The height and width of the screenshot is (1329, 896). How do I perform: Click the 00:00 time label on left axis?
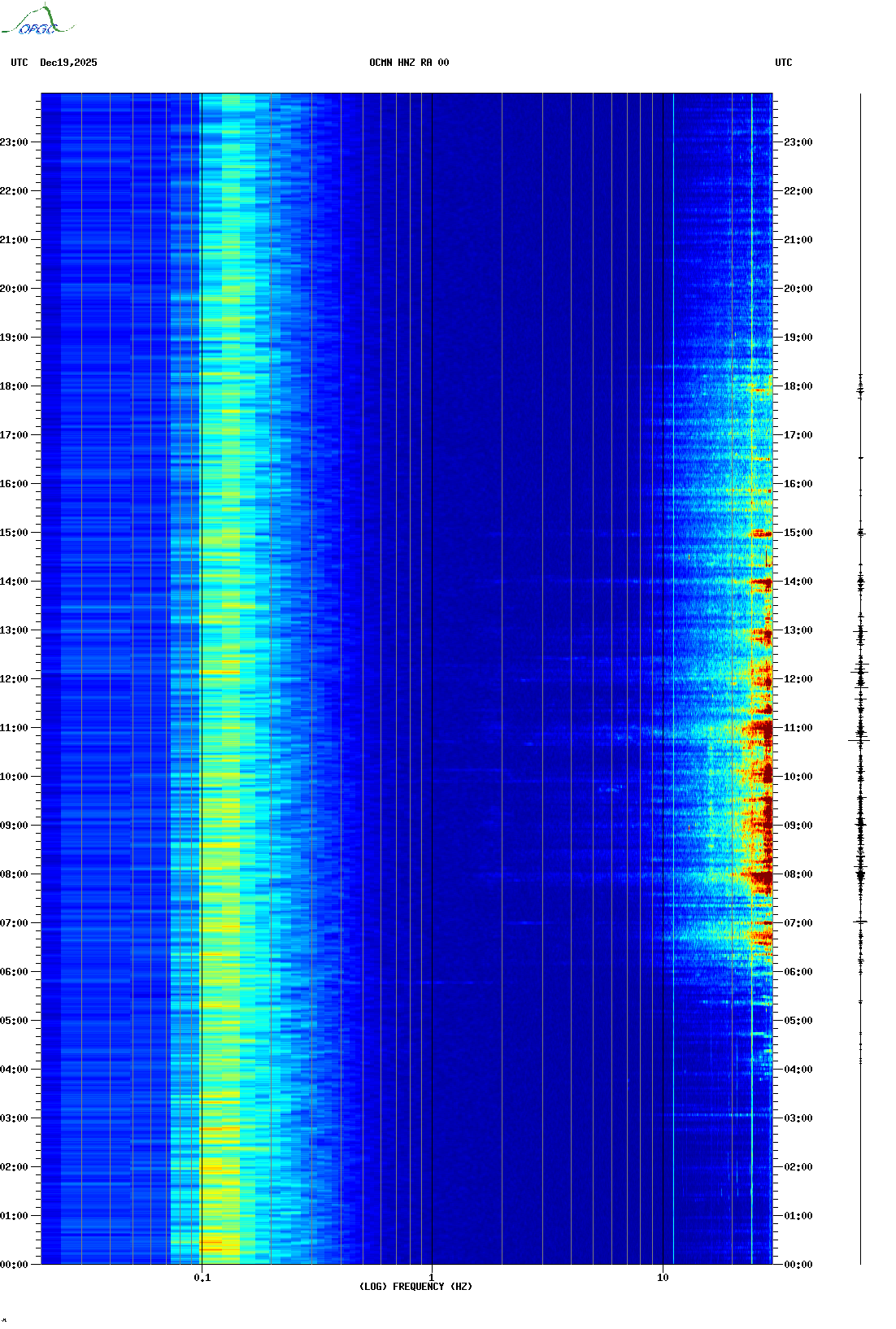click(14, 1265)
